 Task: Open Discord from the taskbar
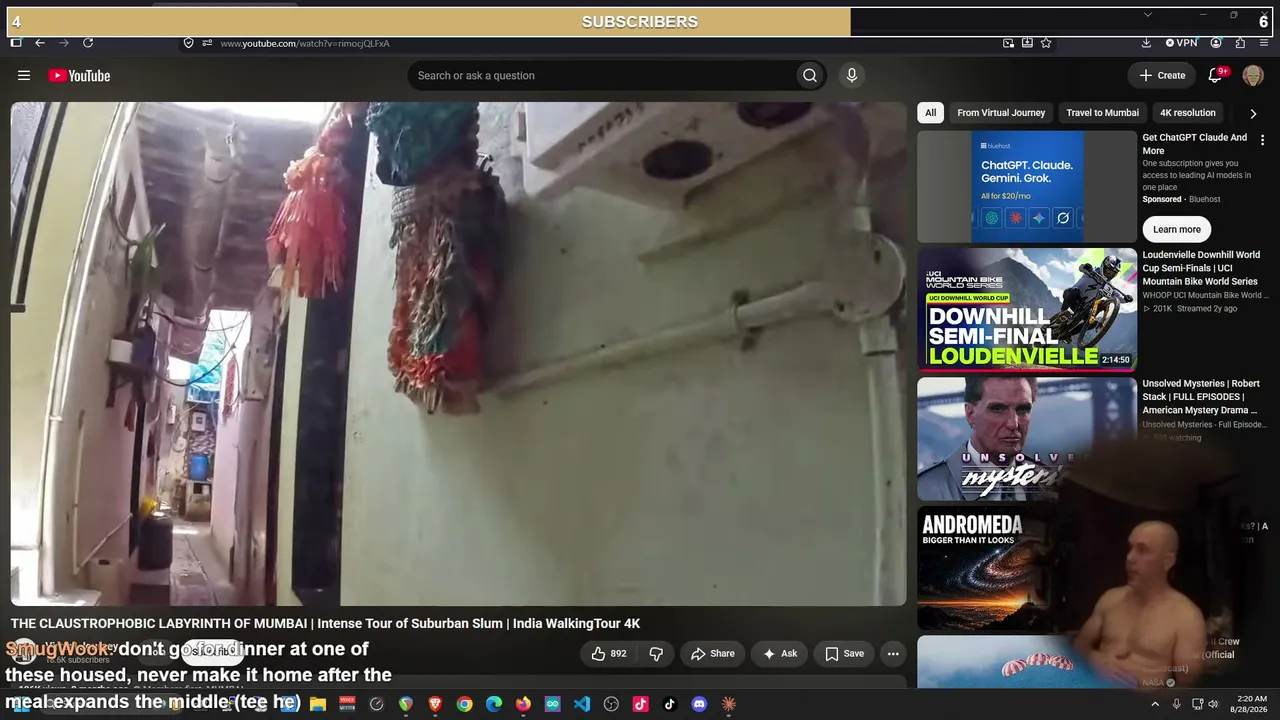(x=699, y=704)
